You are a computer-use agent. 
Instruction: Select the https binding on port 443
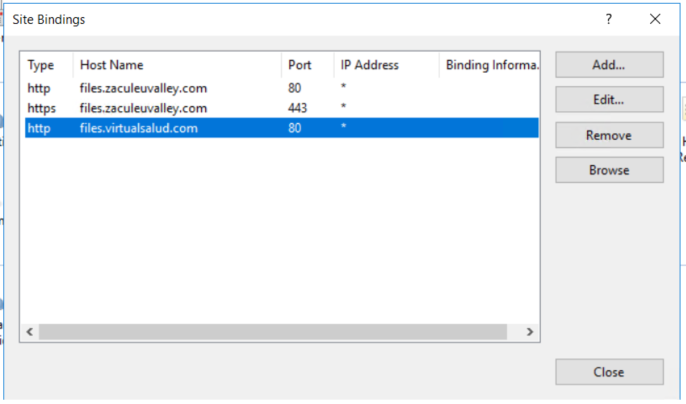pyautogui.click(x=150, y=108)
